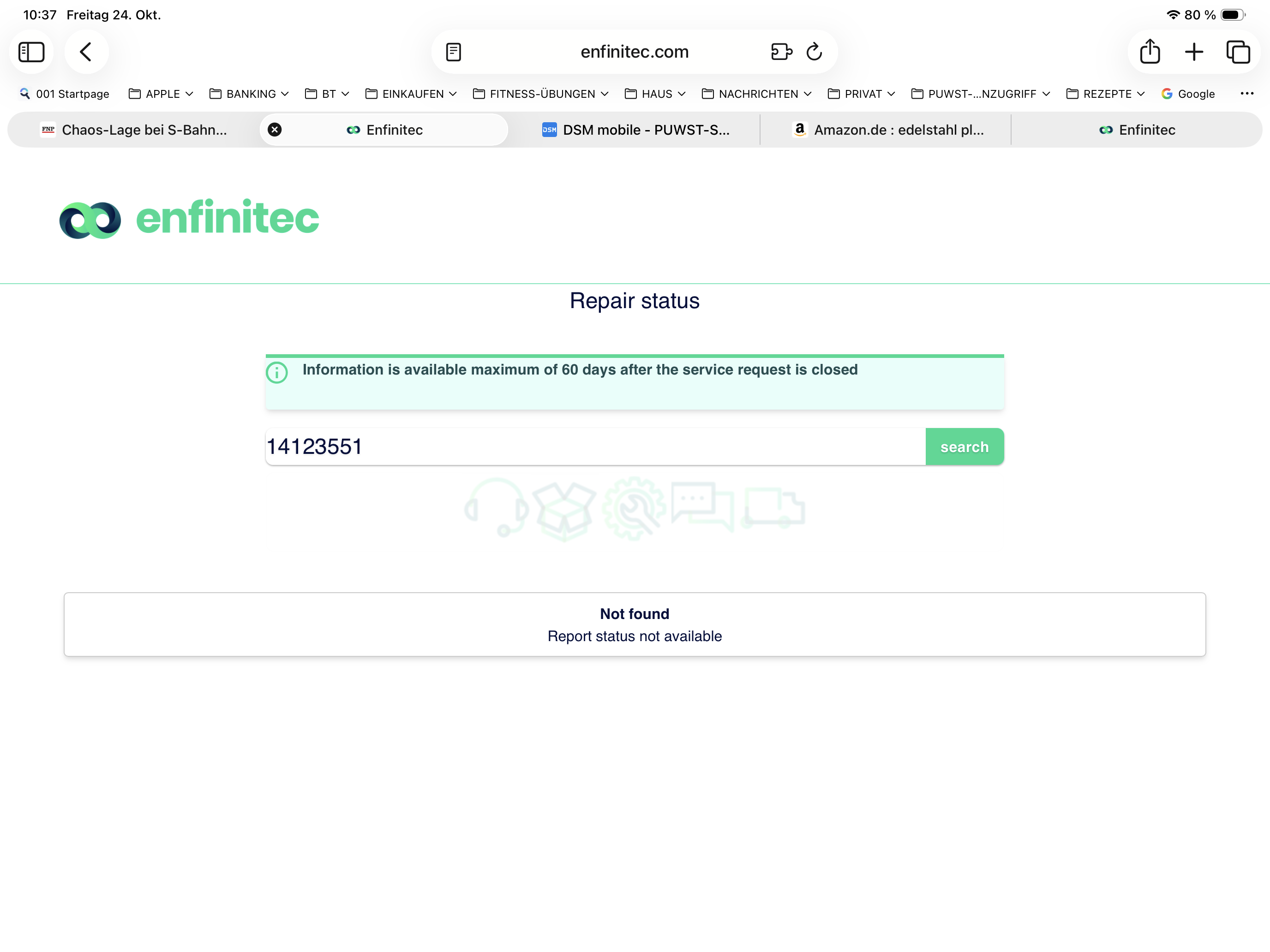Toggle the Safari sidebar
Viewport: 1270px width, 952px height.
(x=31, y=52)
